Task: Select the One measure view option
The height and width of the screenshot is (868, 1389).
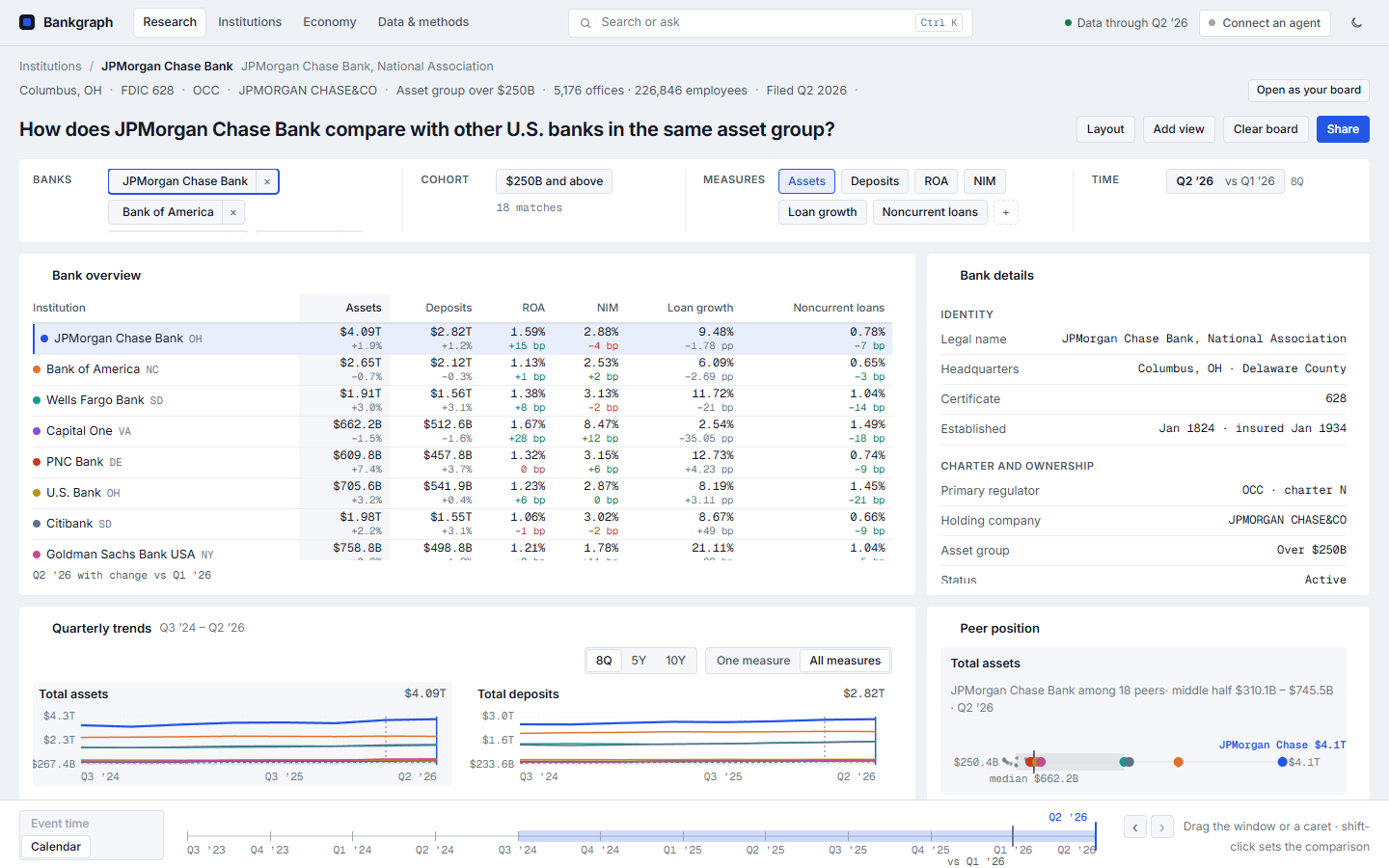Action: tap(753, 661)
